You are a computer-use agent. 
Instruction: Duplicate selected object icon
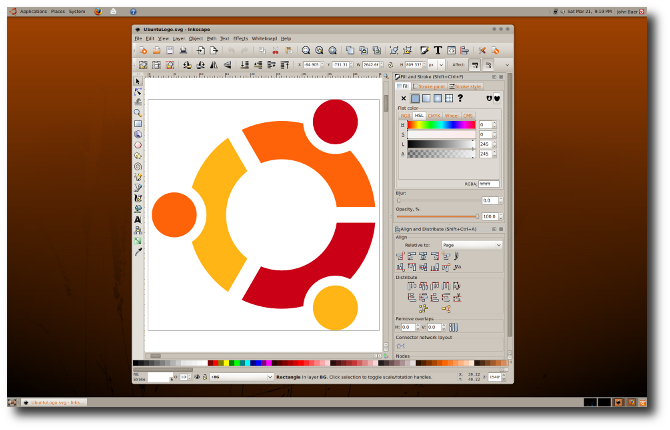click(x=350, y=50)
